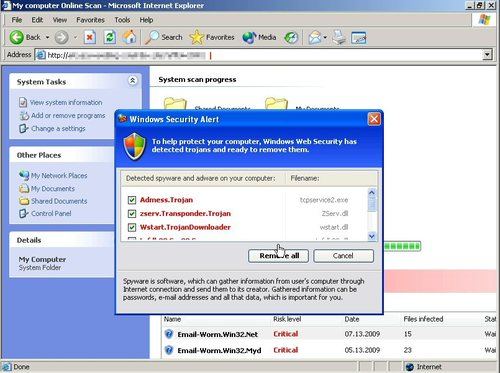
Task: Click help icon beside Email-Worm.Win32.Myd
Action: tap(169, 350)
